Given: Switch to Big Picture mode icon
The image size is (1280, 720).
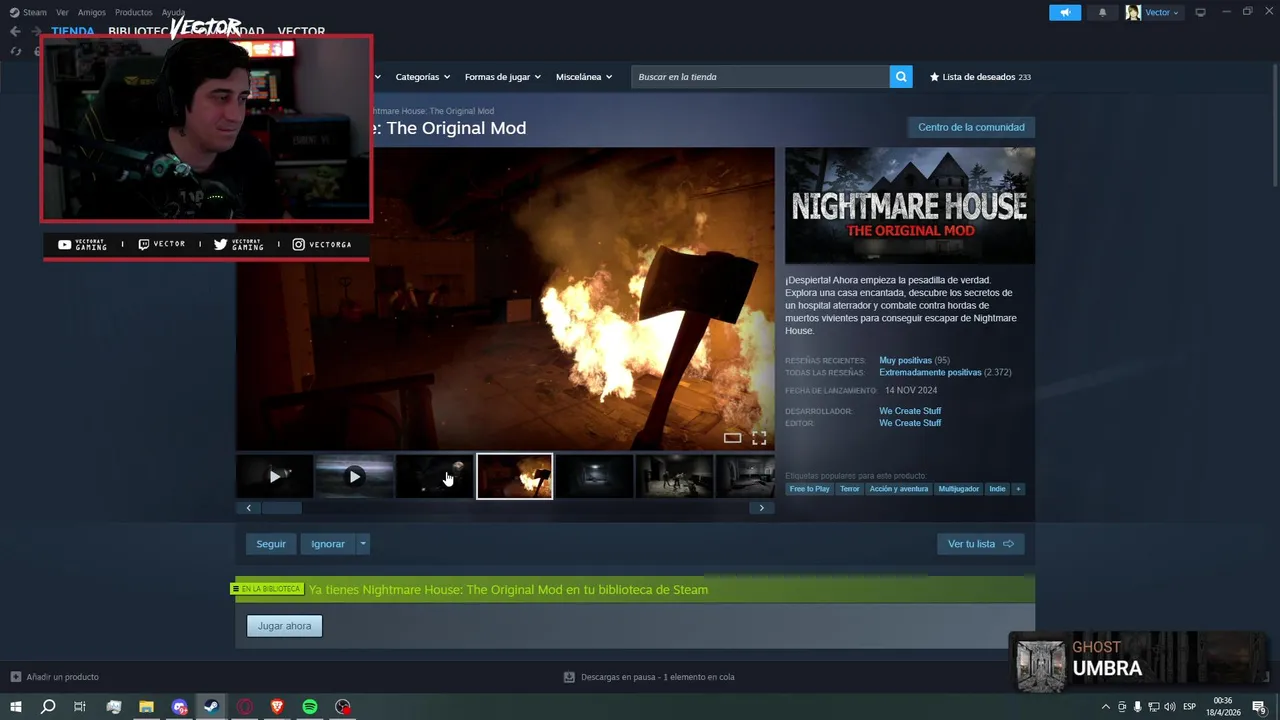Looking at the screenshot, I should pos(1200,12).
